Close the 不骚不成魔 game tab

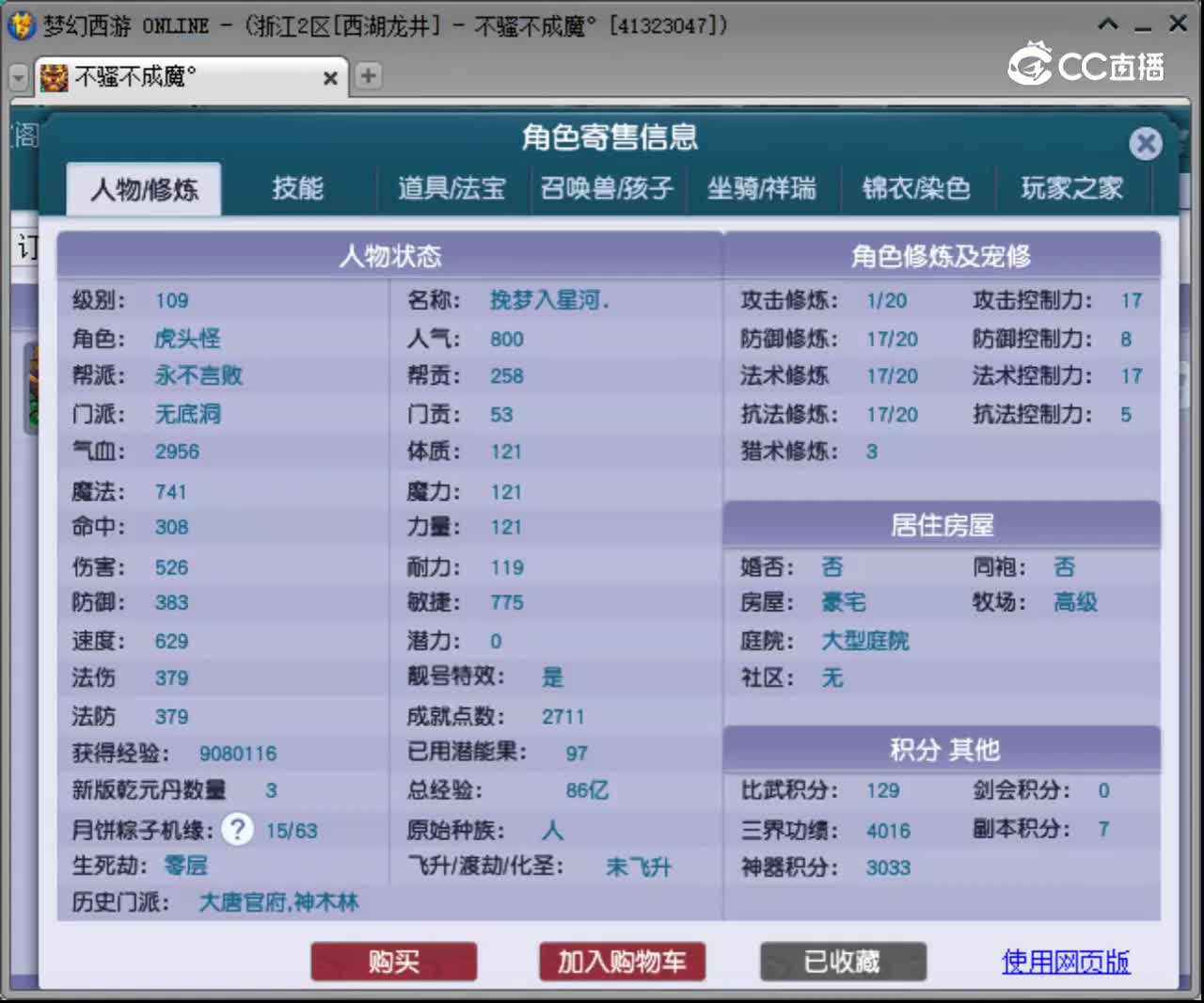[x=330, y=78]
